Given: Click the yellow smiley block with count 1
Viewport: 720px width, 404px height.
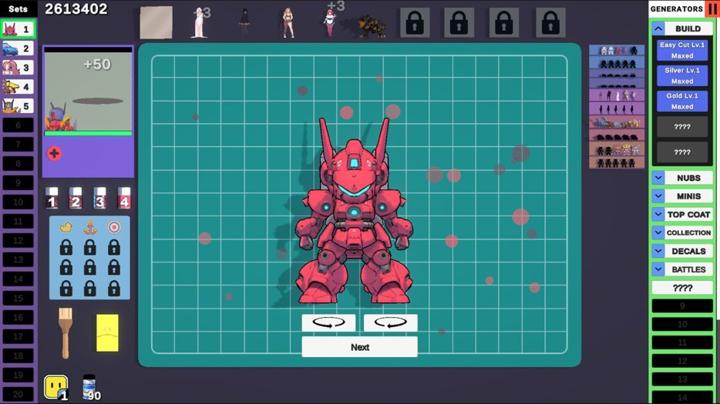Looking at the screenshot, I should pyautogui.click(x=56, y=387).
